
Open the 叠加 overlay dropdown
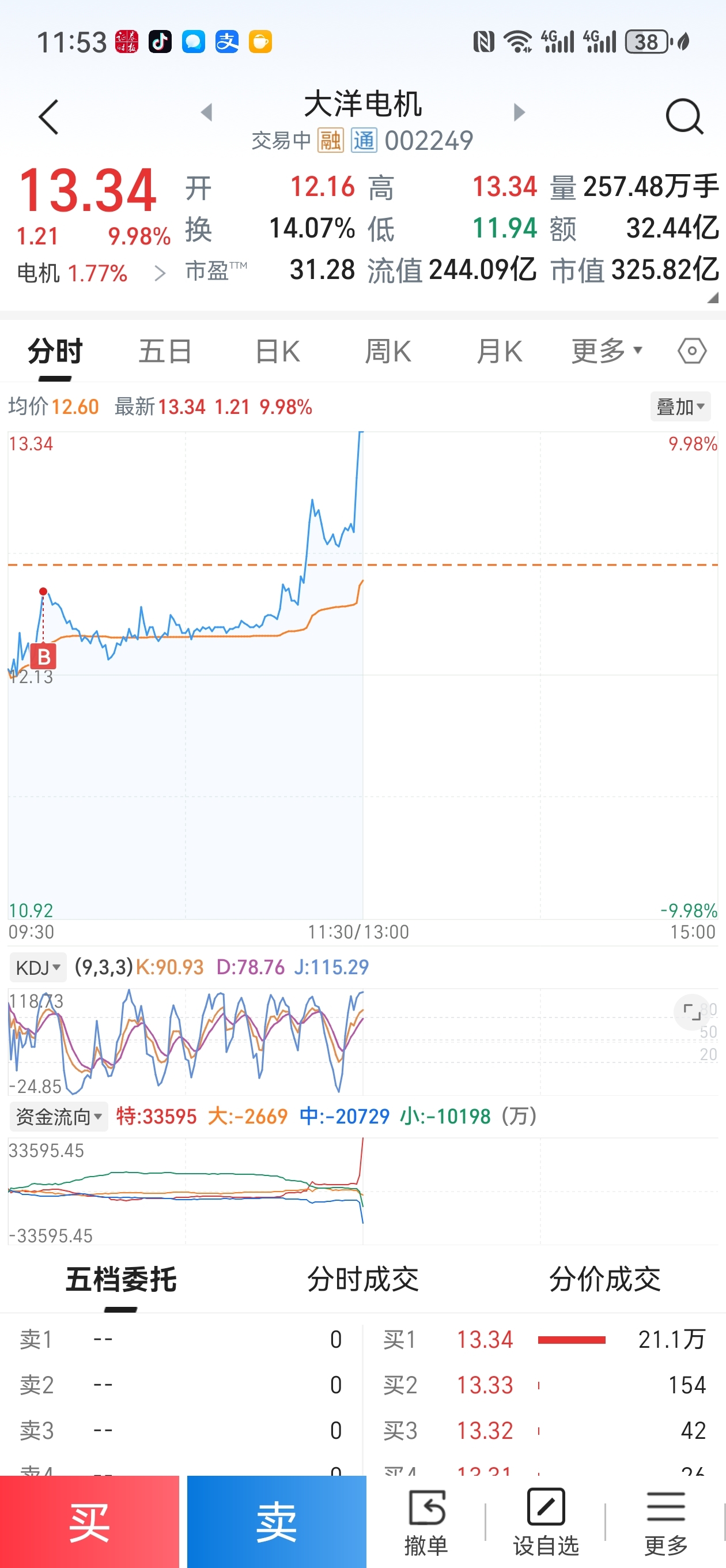click(680, 406)
